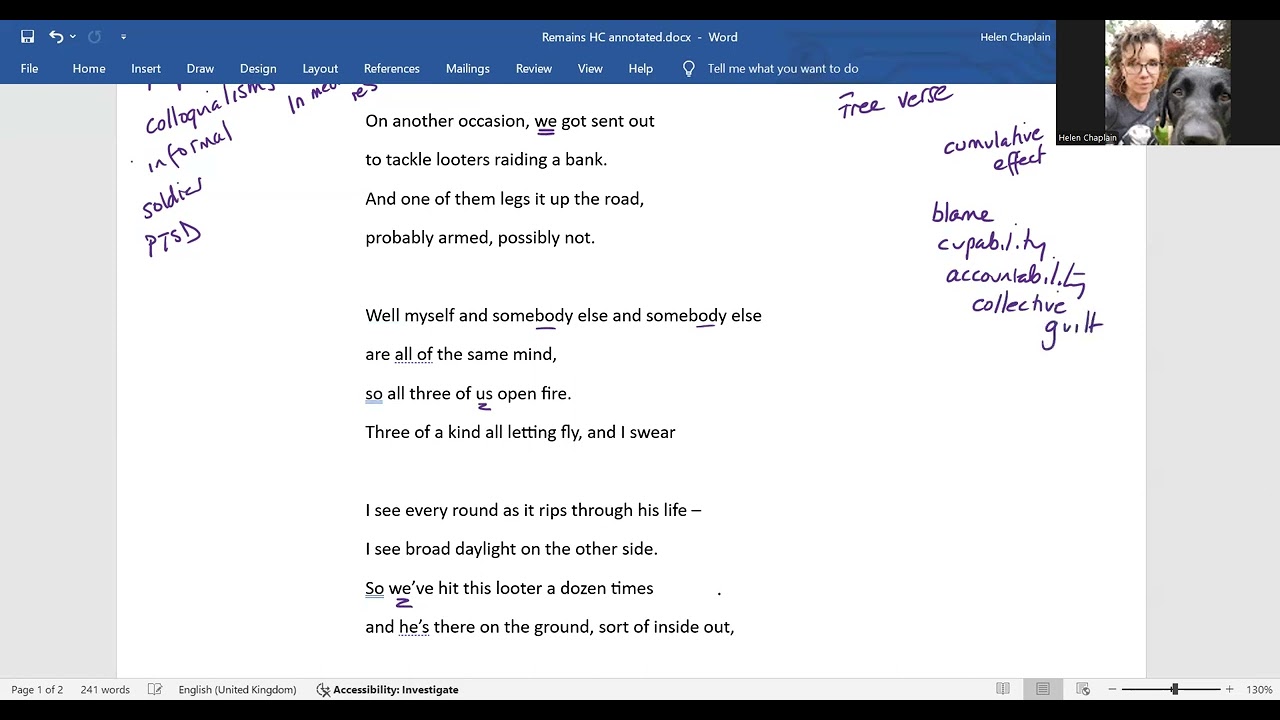This screenshot has height=720, width=1280.
Task: Click the zoom out minus button
Action: click(x=1112, y=689)
